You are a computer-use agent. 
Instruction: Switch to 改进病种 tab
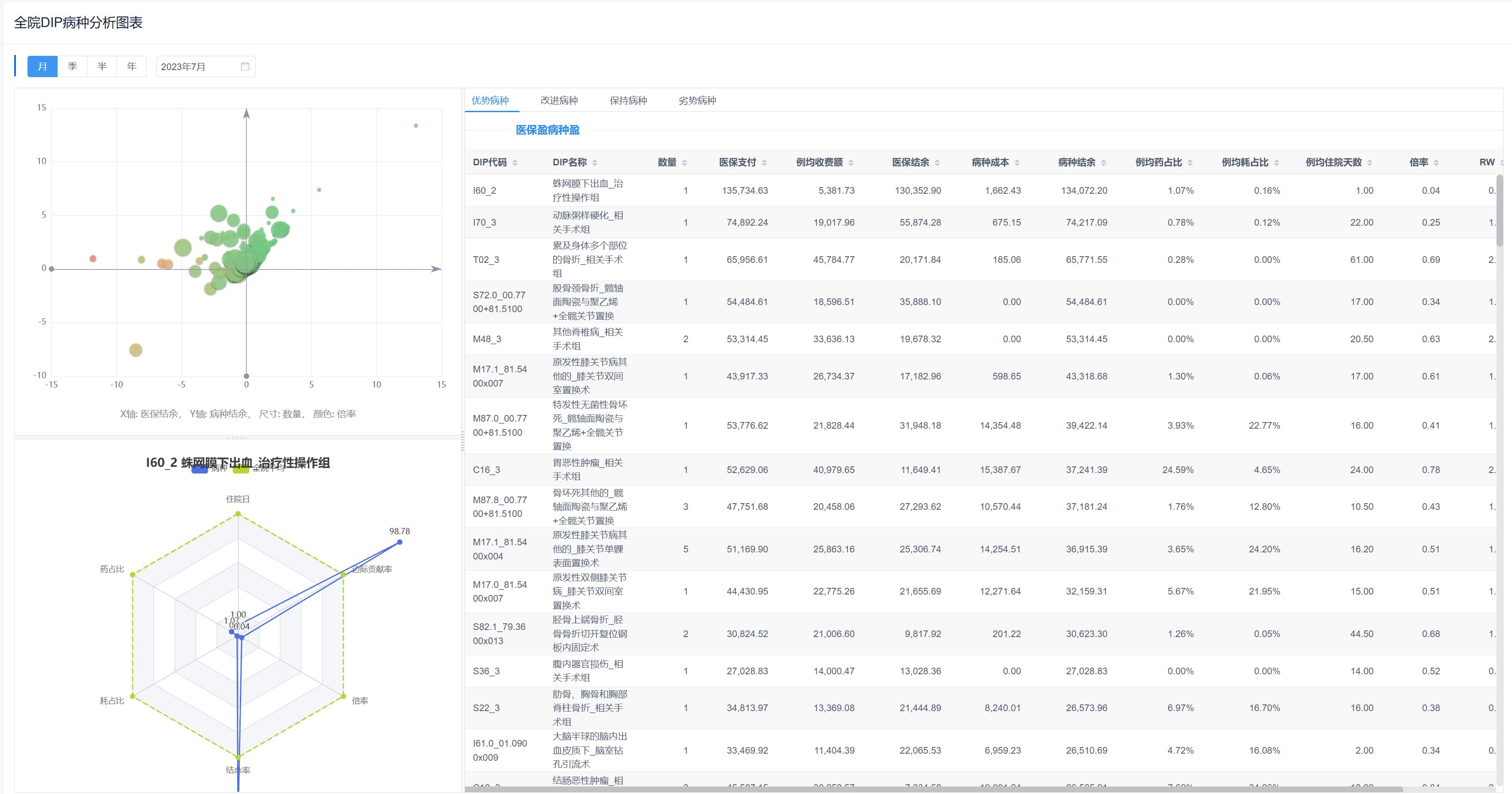click(559, 100)
